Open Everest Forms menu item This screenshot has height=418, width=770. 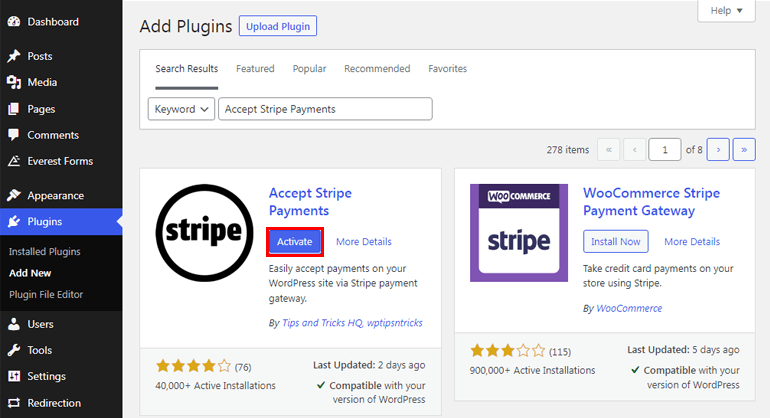point(61,161)
